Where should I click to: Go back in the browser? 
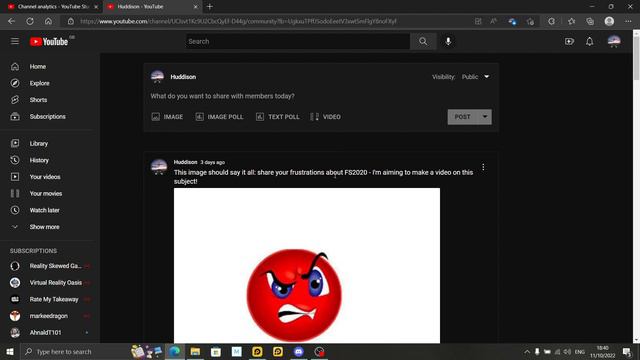point(11,21)
